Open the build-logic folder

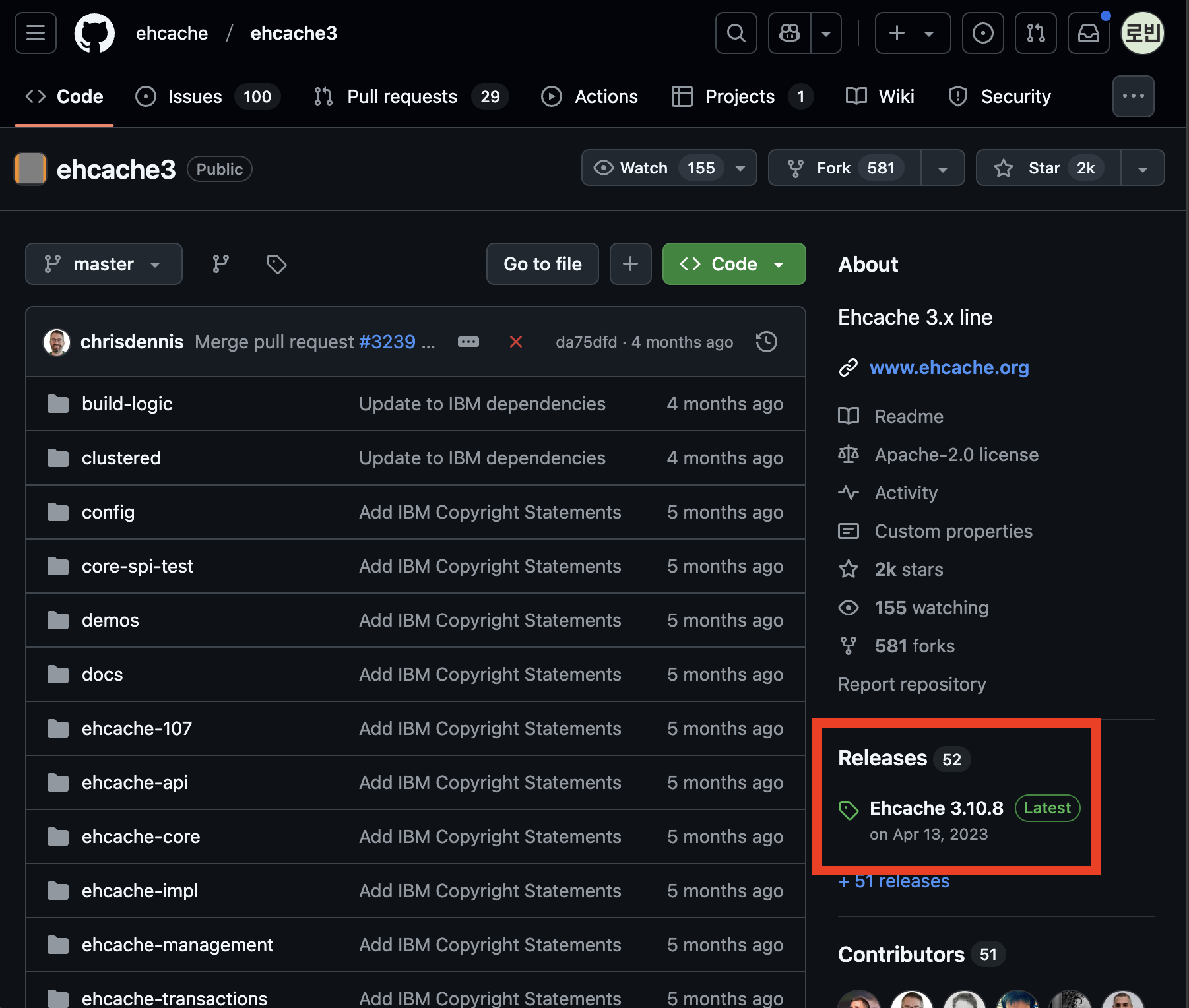click(127, 404)
